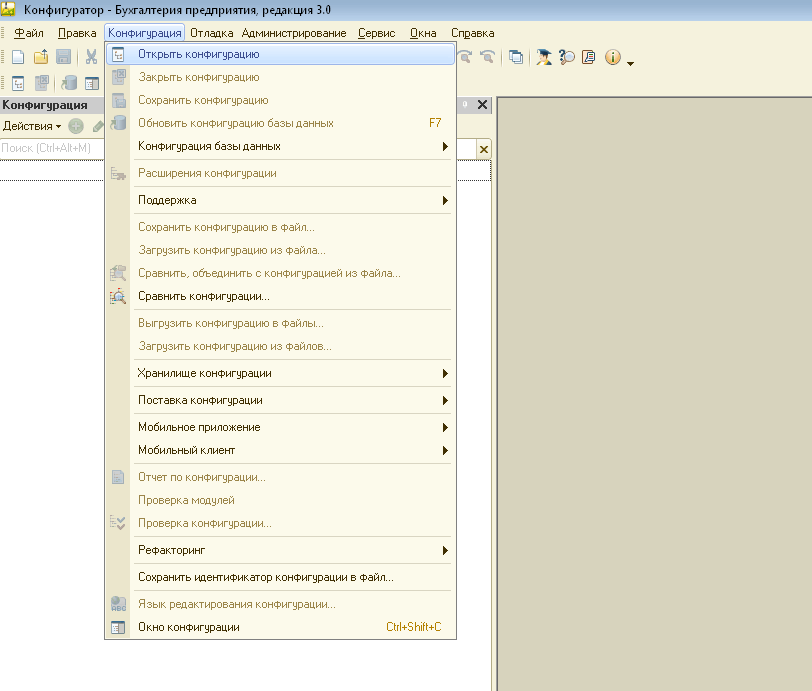Expand the Рефакторинг submenu arrow

coord(445,550)
